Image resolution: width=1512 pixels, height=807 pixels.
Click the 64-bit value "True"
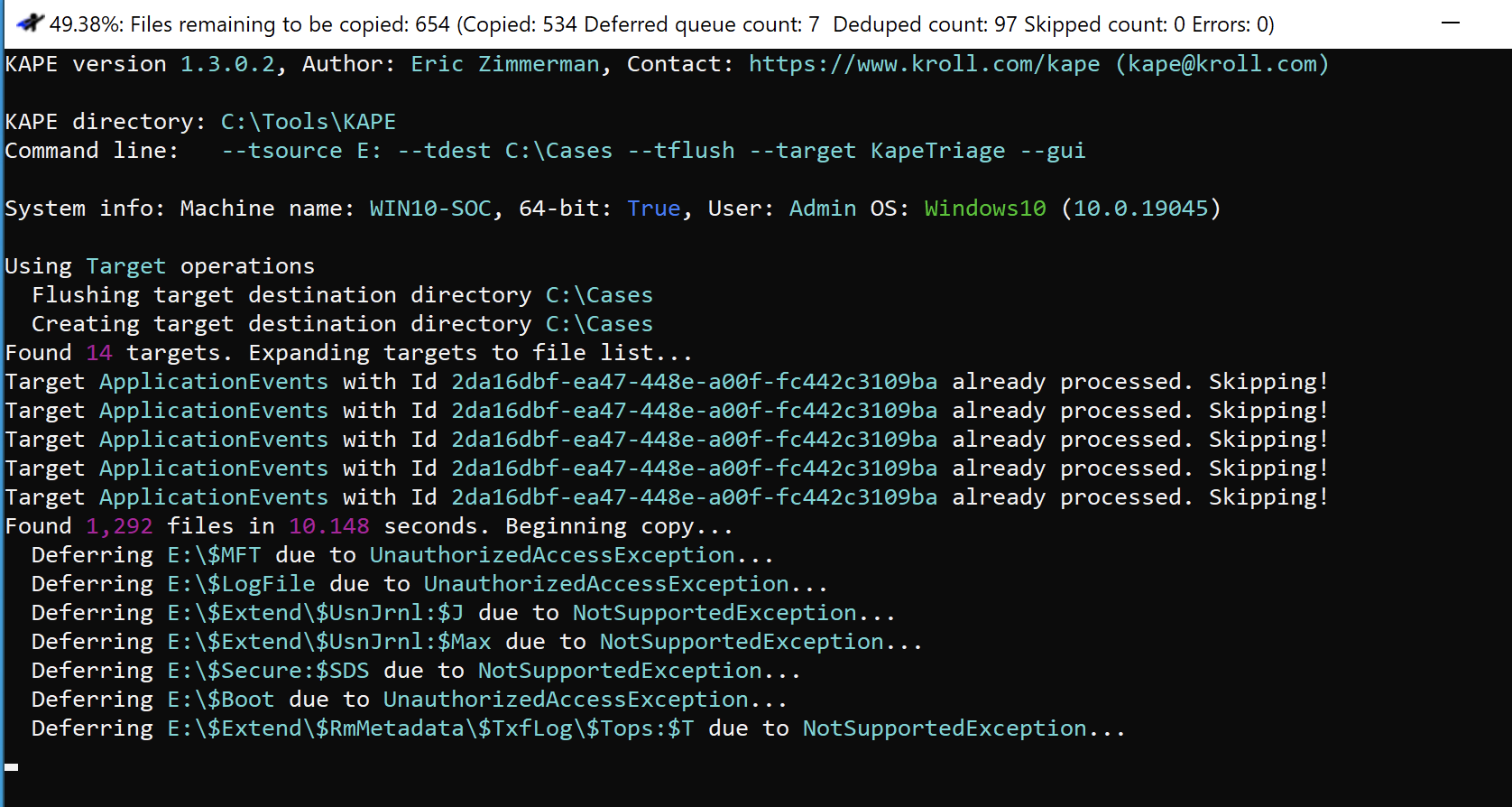coord(654,209)
